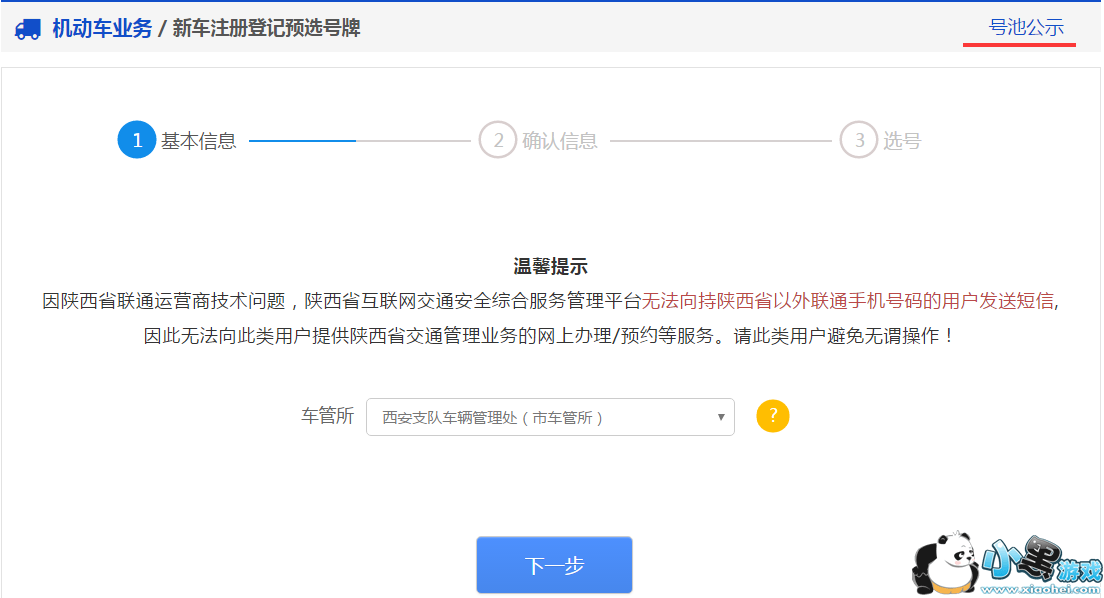Click the 机动车业务 breadcrumb link
The image size is (1104, 598).
click(102, 28)
